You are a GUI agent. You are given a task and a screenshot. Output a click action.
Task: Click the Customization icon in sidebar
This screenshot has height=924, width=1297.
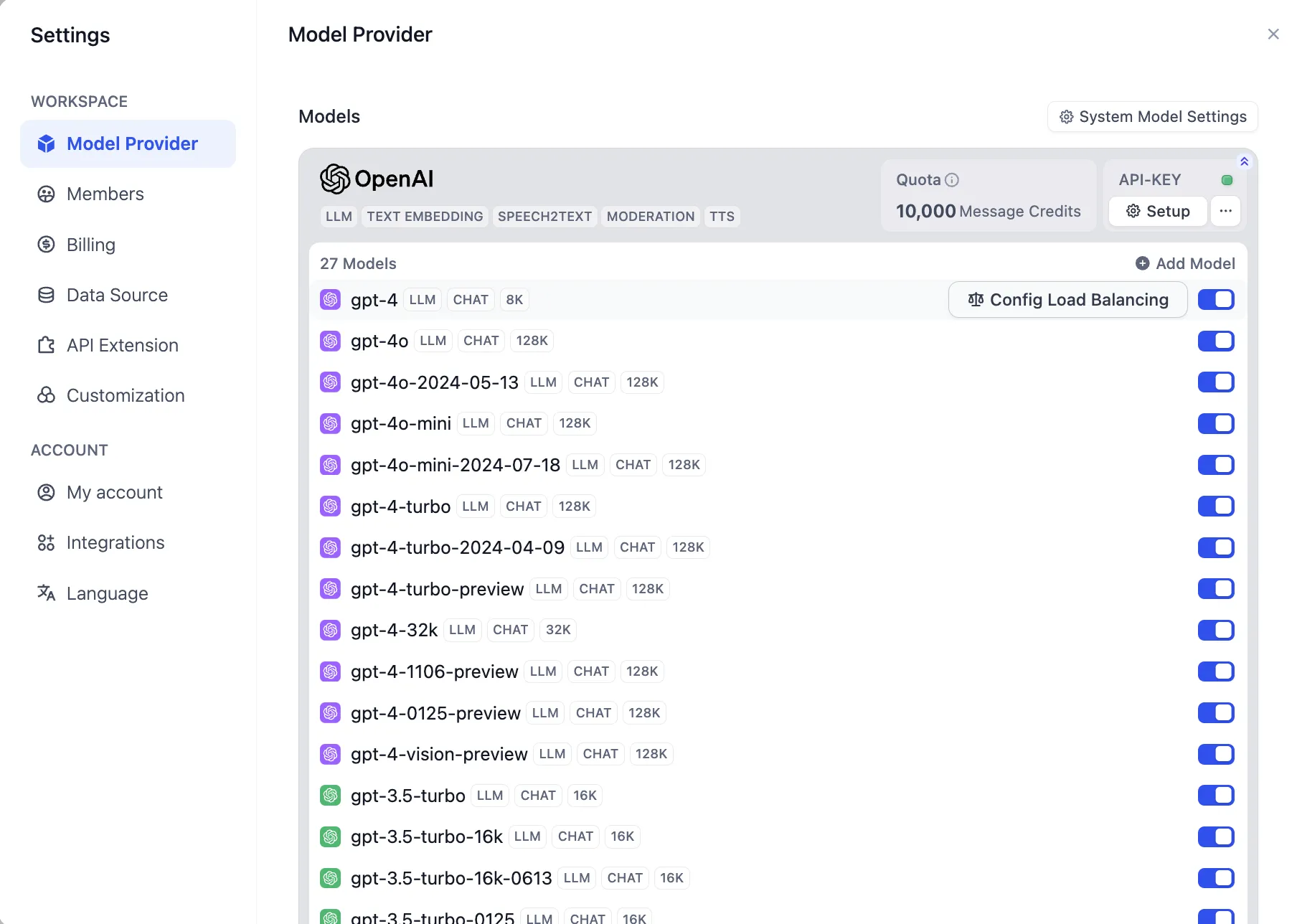click(46, 395)
